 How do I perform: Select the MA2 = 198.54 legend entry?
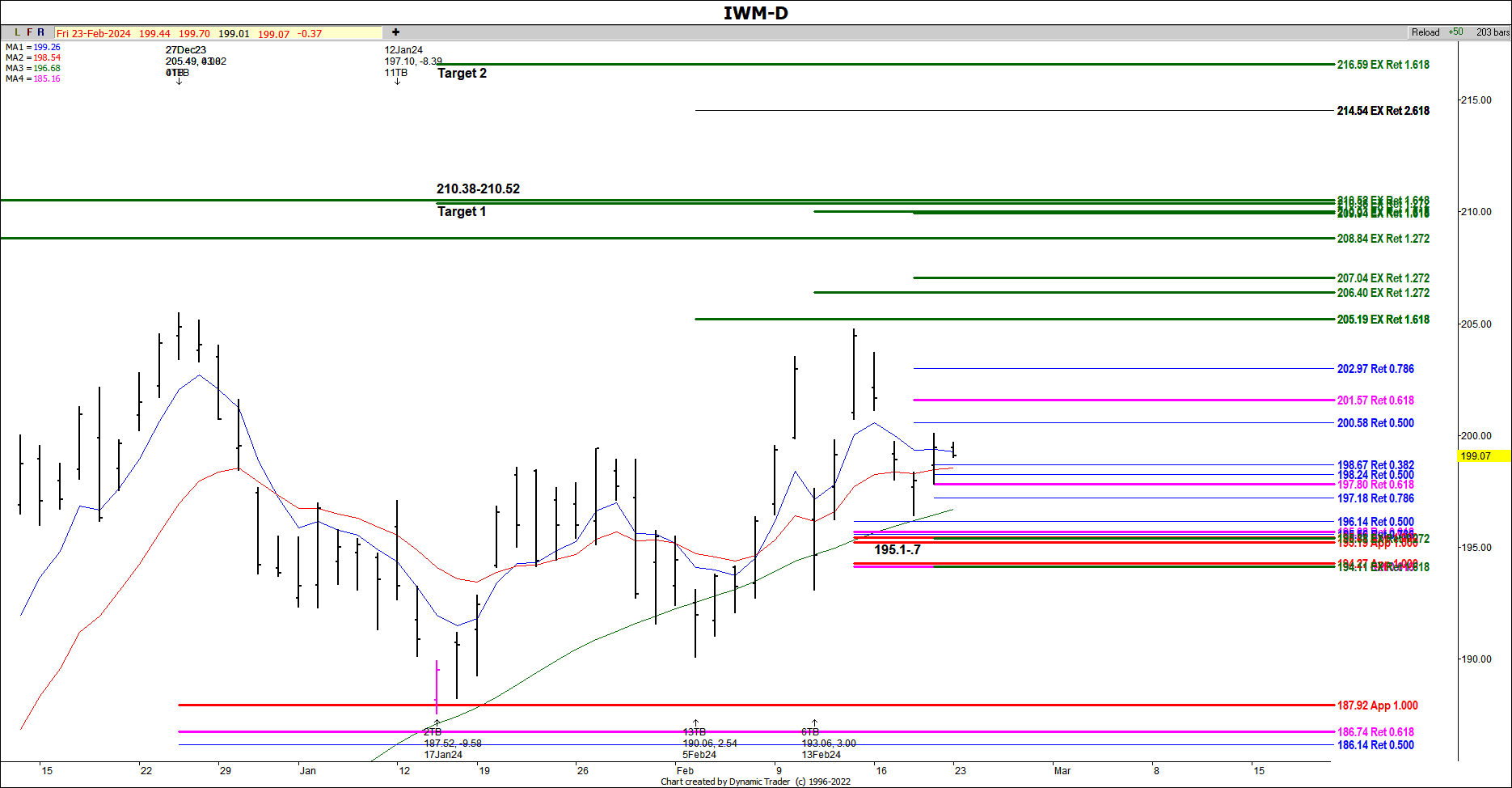coord(33,57)
